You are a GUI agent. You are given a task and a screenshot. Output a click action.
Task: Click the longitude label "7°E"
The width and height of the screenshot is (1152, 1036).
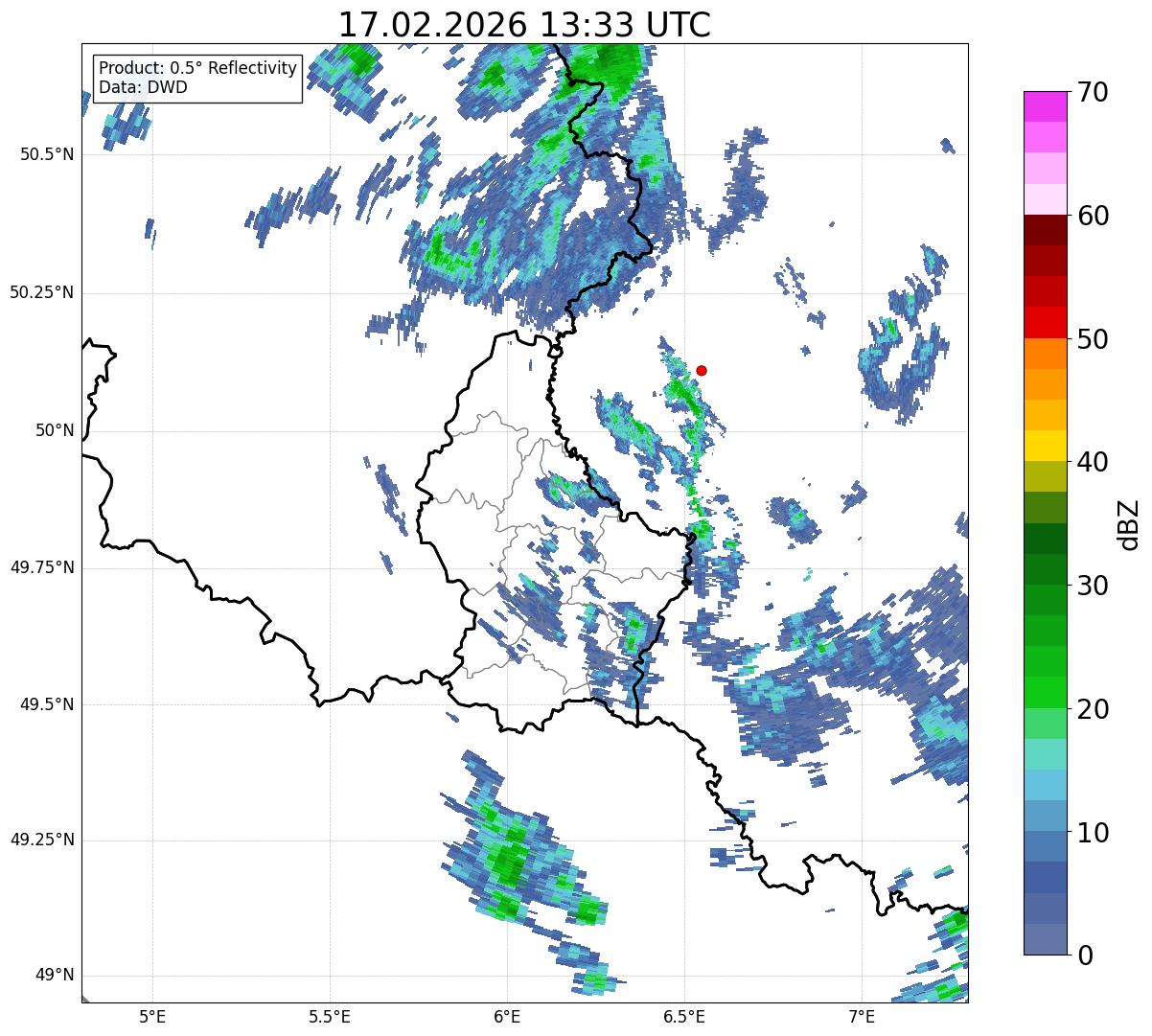point(862,1016)
